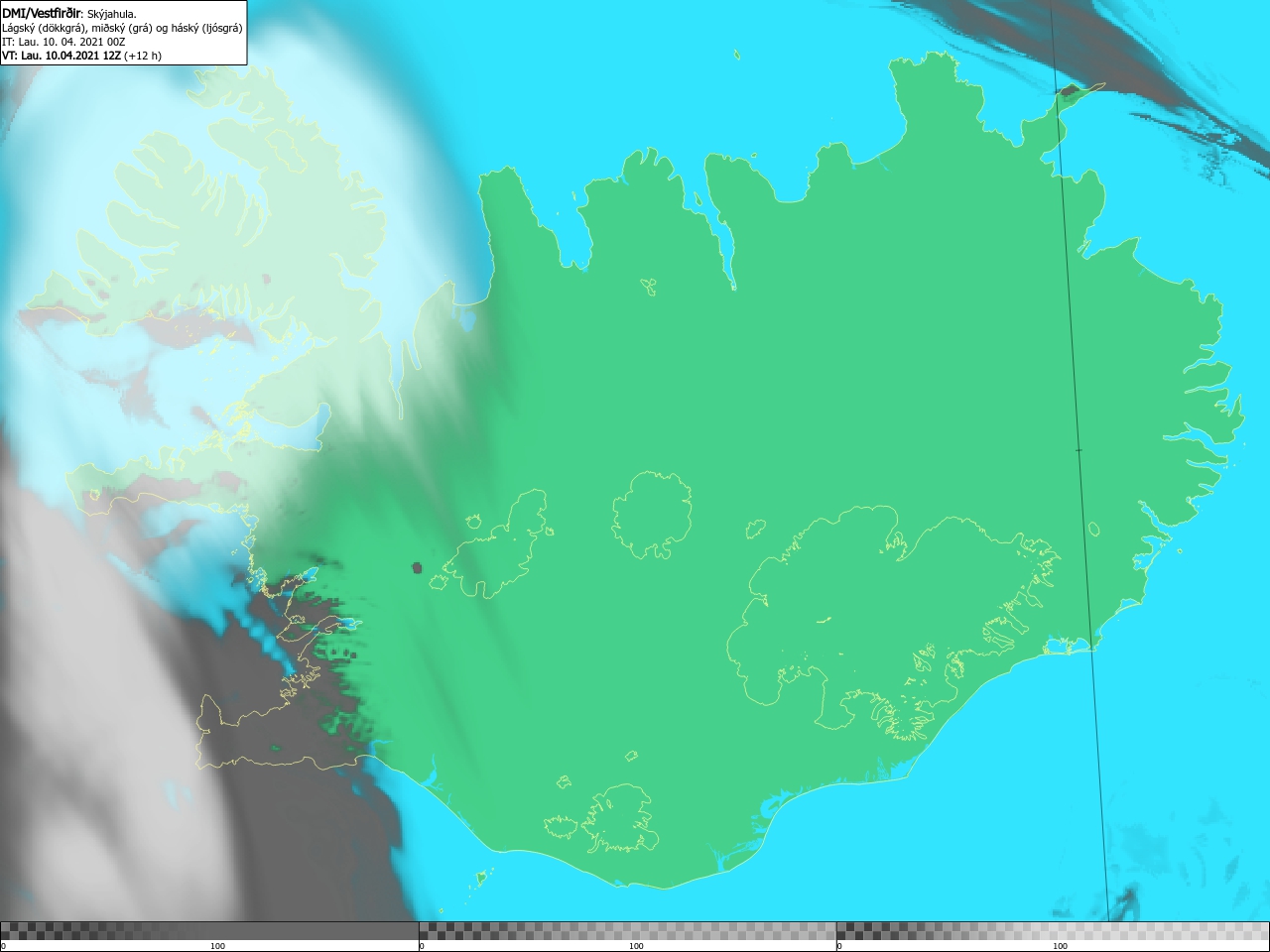
Task: Click the medium gray mid-cloud color scale bar
Action: (627, 931)
